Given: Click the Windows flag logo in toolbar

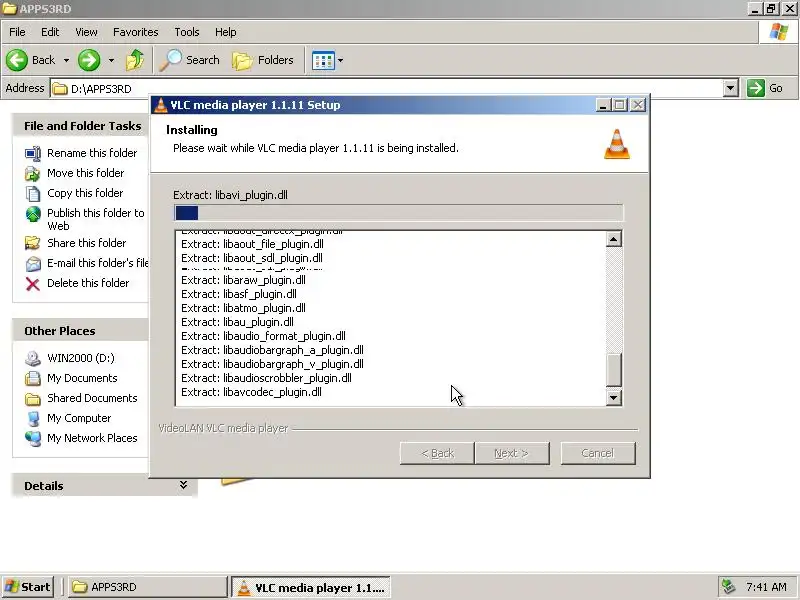Looking at the screenshot, I should (x=779, y=32).
